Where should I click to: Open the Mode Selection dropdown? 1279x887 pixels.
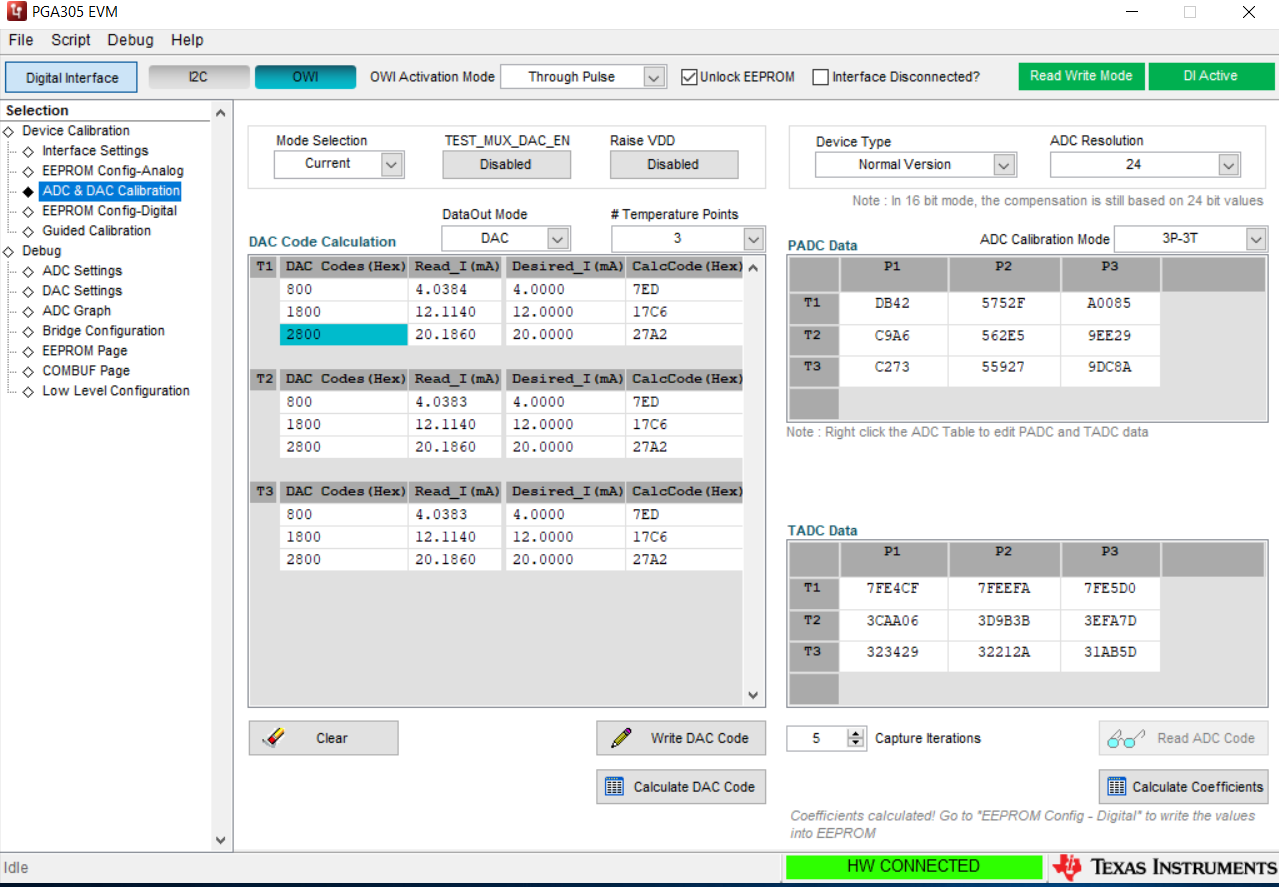(x=392, y=164)
